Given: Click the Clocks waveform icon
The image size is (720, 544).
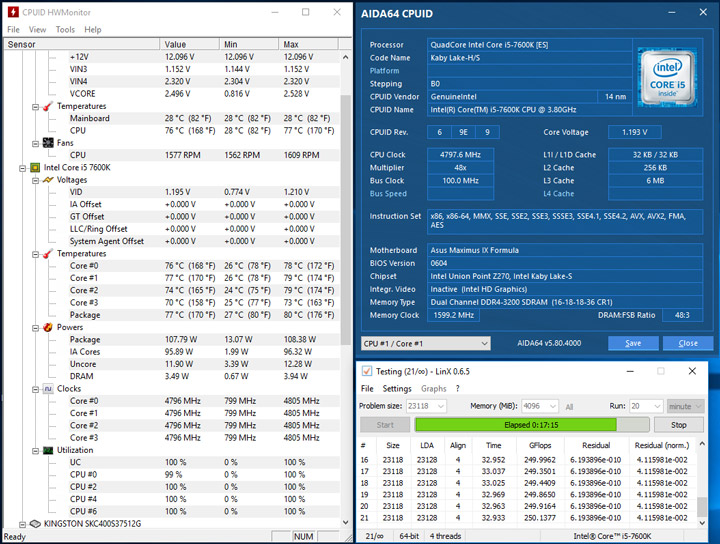Looking at the screenshot, I should 48,389.
